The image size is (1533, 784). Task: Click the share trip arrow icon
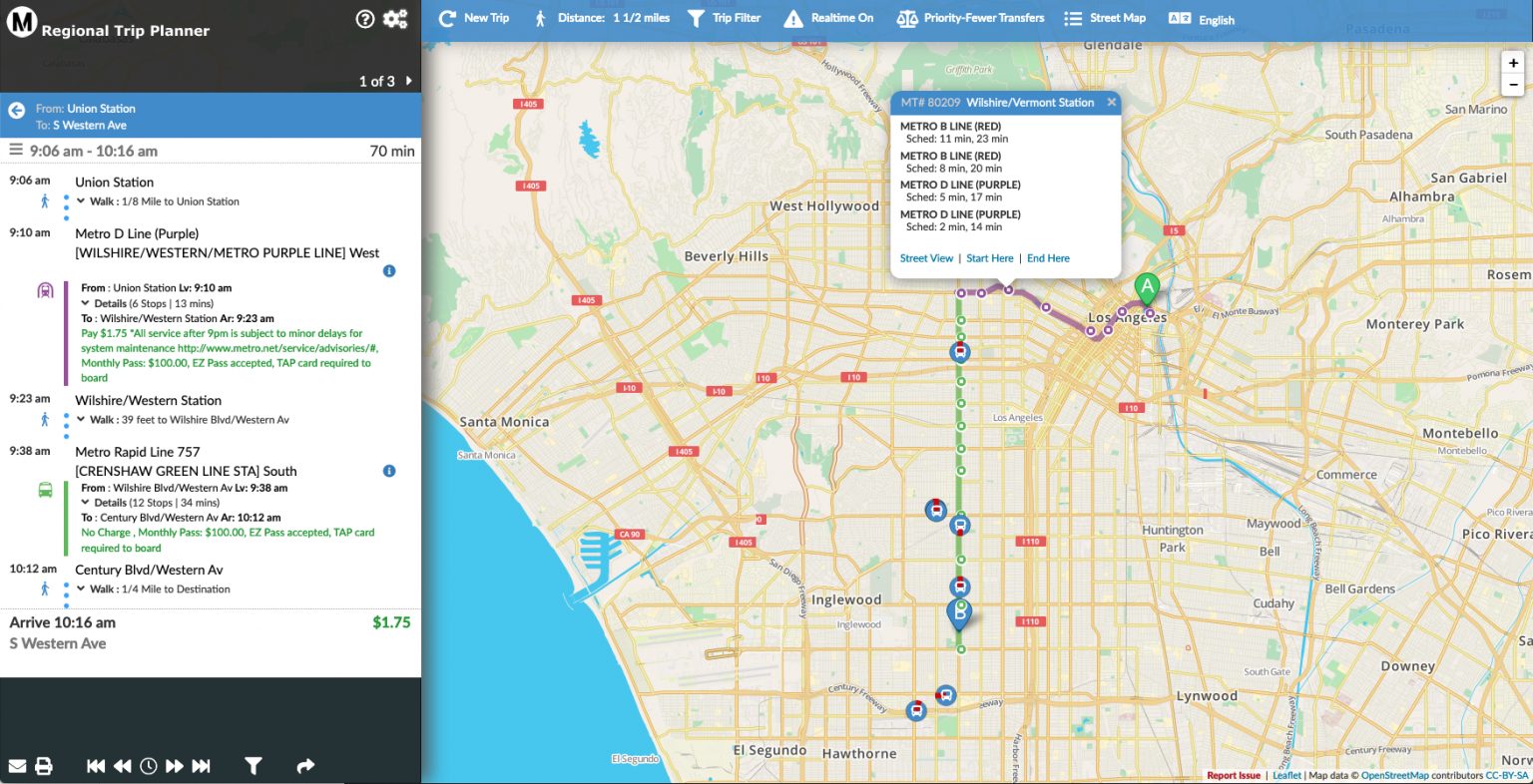click(x=305, y=766)
